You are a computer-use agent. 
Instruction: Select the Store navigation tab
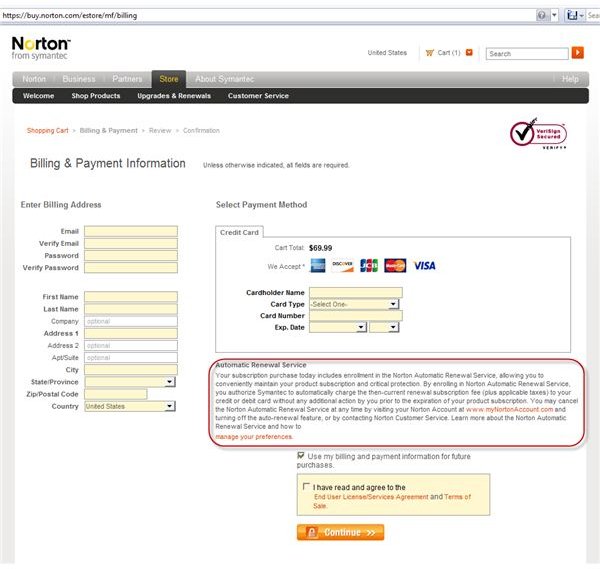tap(169, 79)
